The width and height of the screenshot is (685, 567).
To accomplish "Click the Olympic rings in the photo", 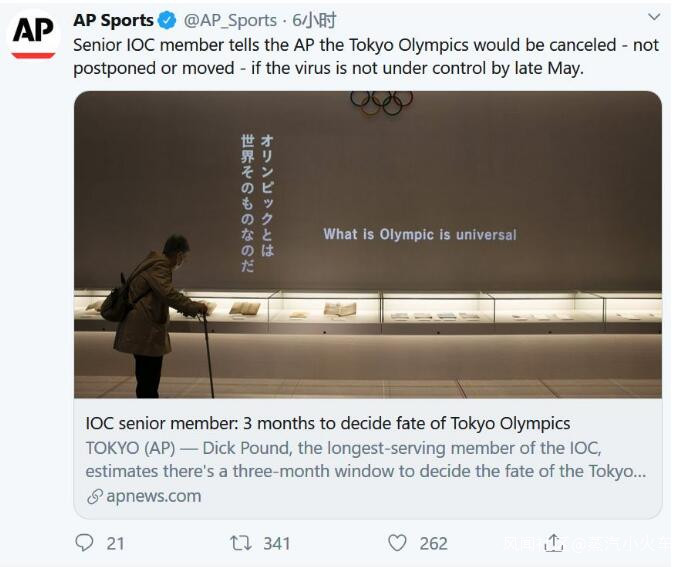I will point(382,100).
